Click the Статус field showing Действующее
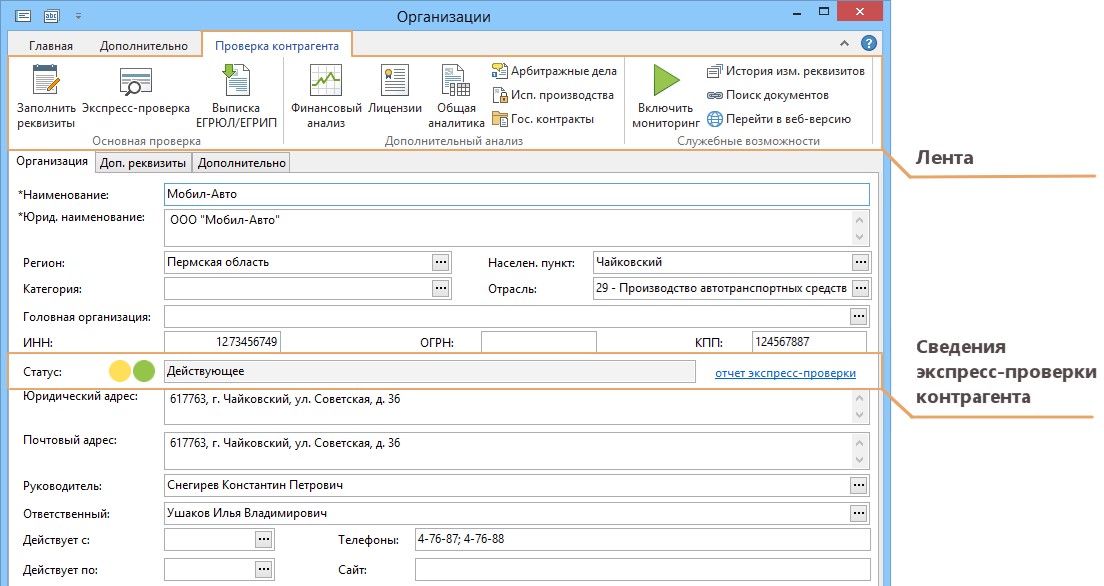The width and height of the screenshot is (1104, 586). [429, 371]
